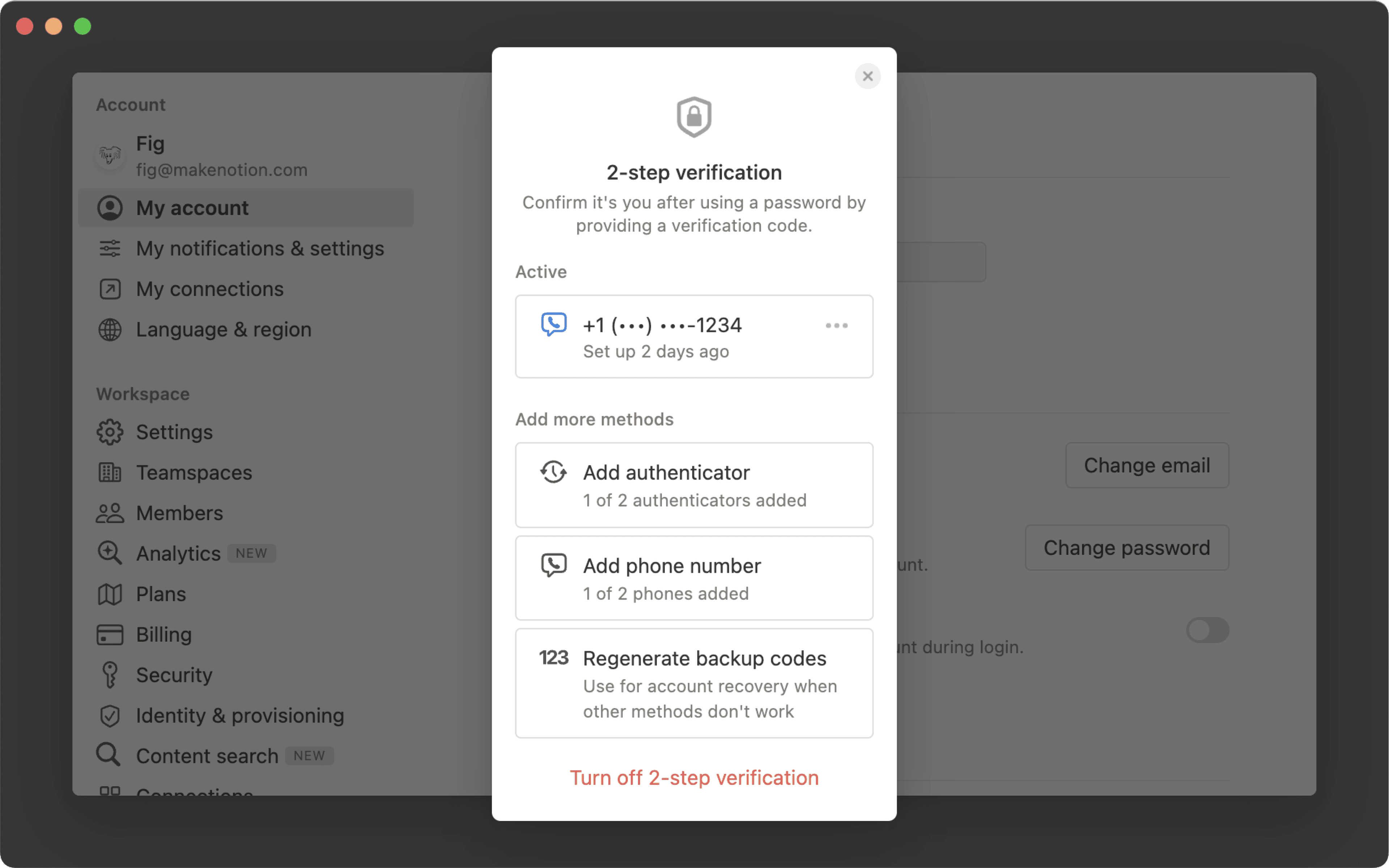This screenshot has width=1389, height=868.
Task: Open the options menu for the active phone number
Action: pyautogui.click(x=836, y=325)
